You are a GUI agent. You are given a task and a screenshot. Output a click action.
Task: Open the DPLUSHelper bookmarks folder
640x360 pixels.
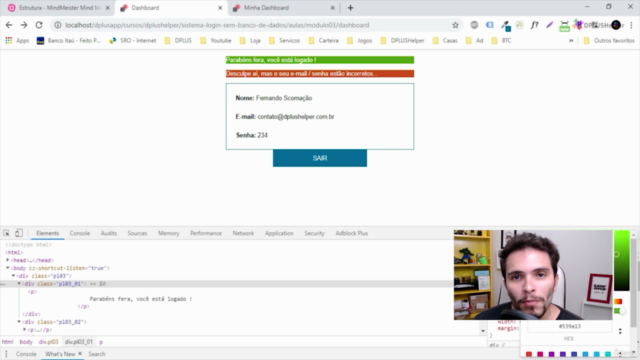pos(402,40)
